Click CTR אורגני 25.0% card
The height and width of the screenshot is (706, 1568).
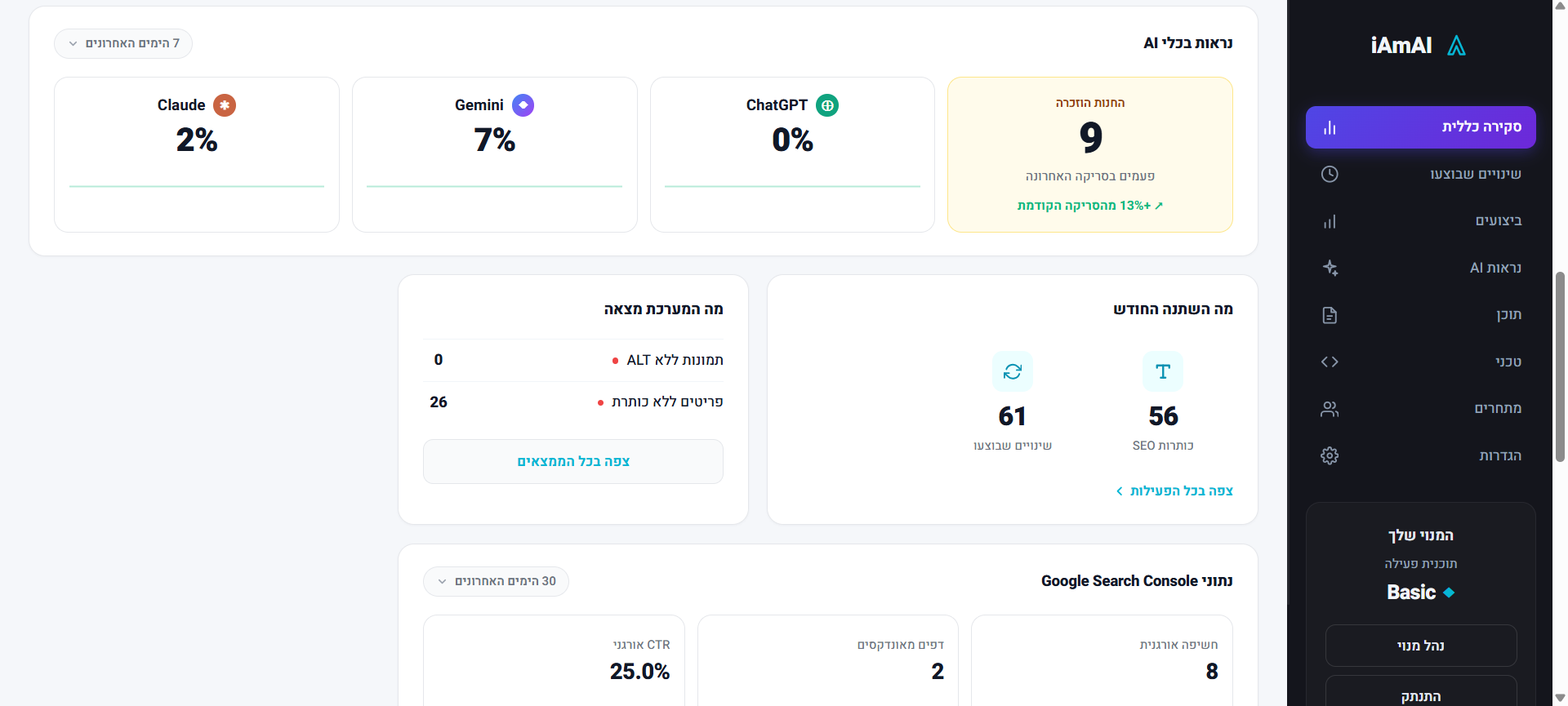pos(554,660)
